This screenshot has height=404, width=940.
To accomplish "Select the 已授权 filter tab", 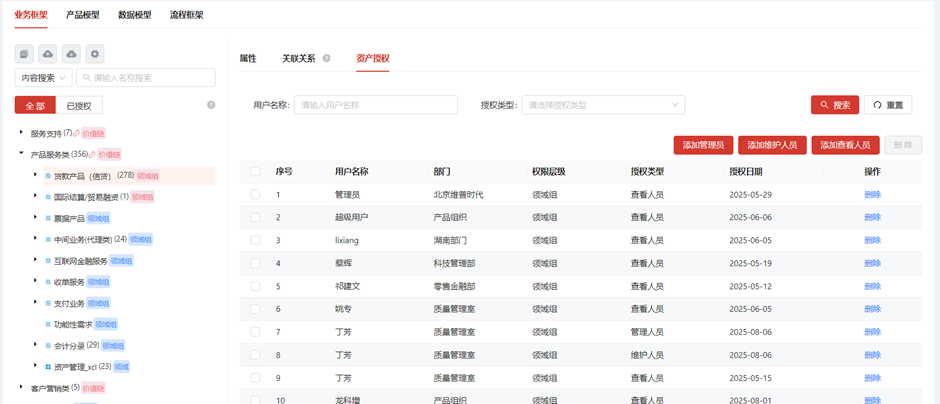I will pyautogui.click(x=79, y=105).
